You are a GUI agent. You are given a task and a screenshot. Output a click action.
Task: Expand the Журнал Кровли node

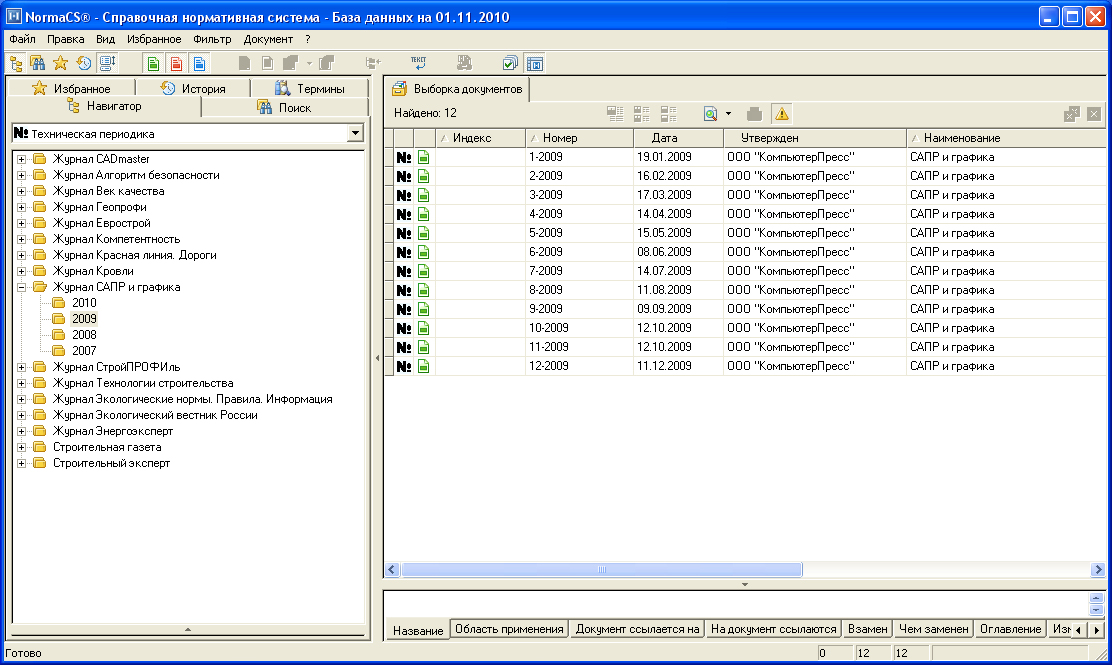click(x=21, y=271)
